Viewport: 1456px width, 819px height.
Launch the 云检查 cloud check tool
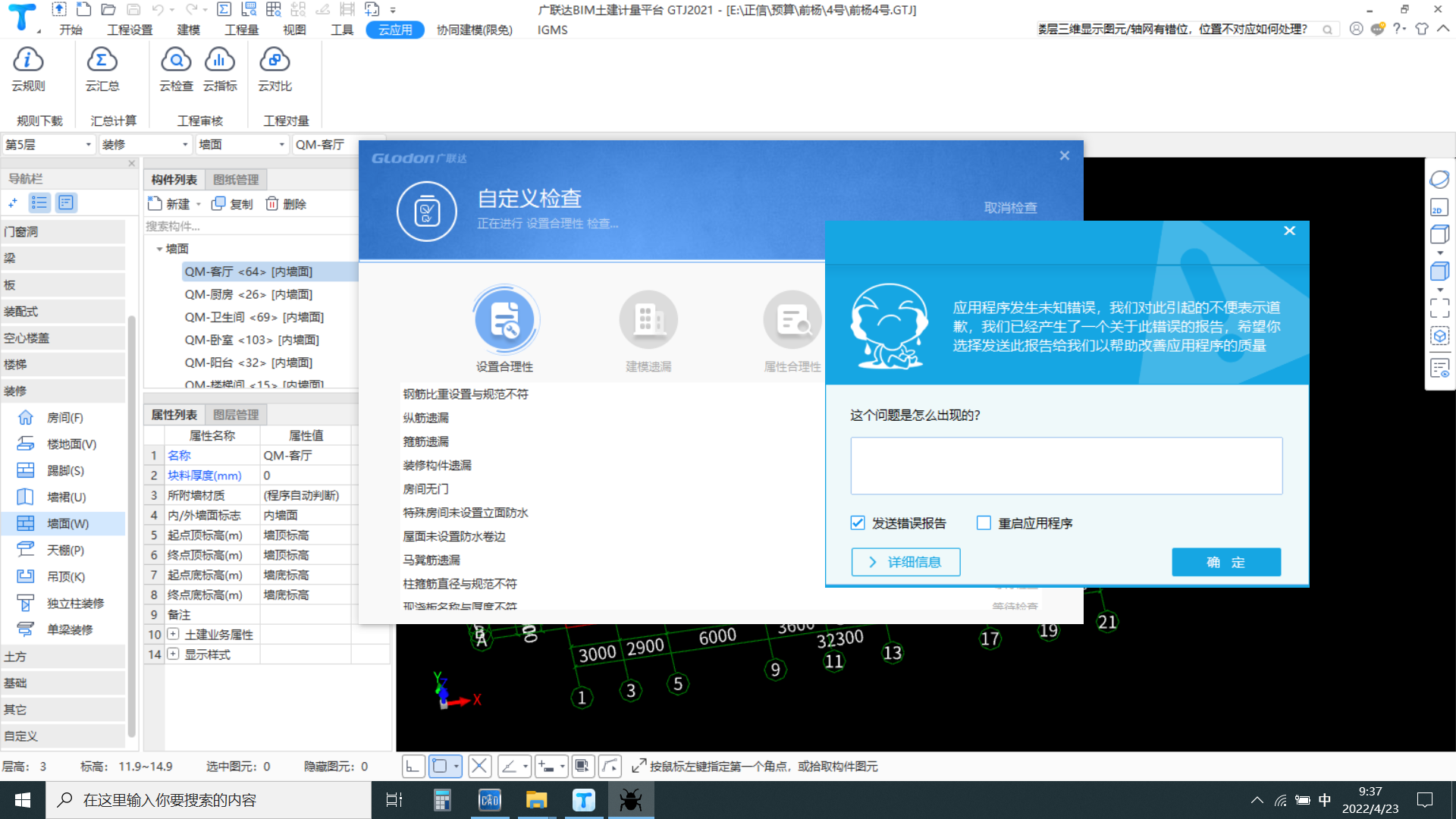point(176,68)
